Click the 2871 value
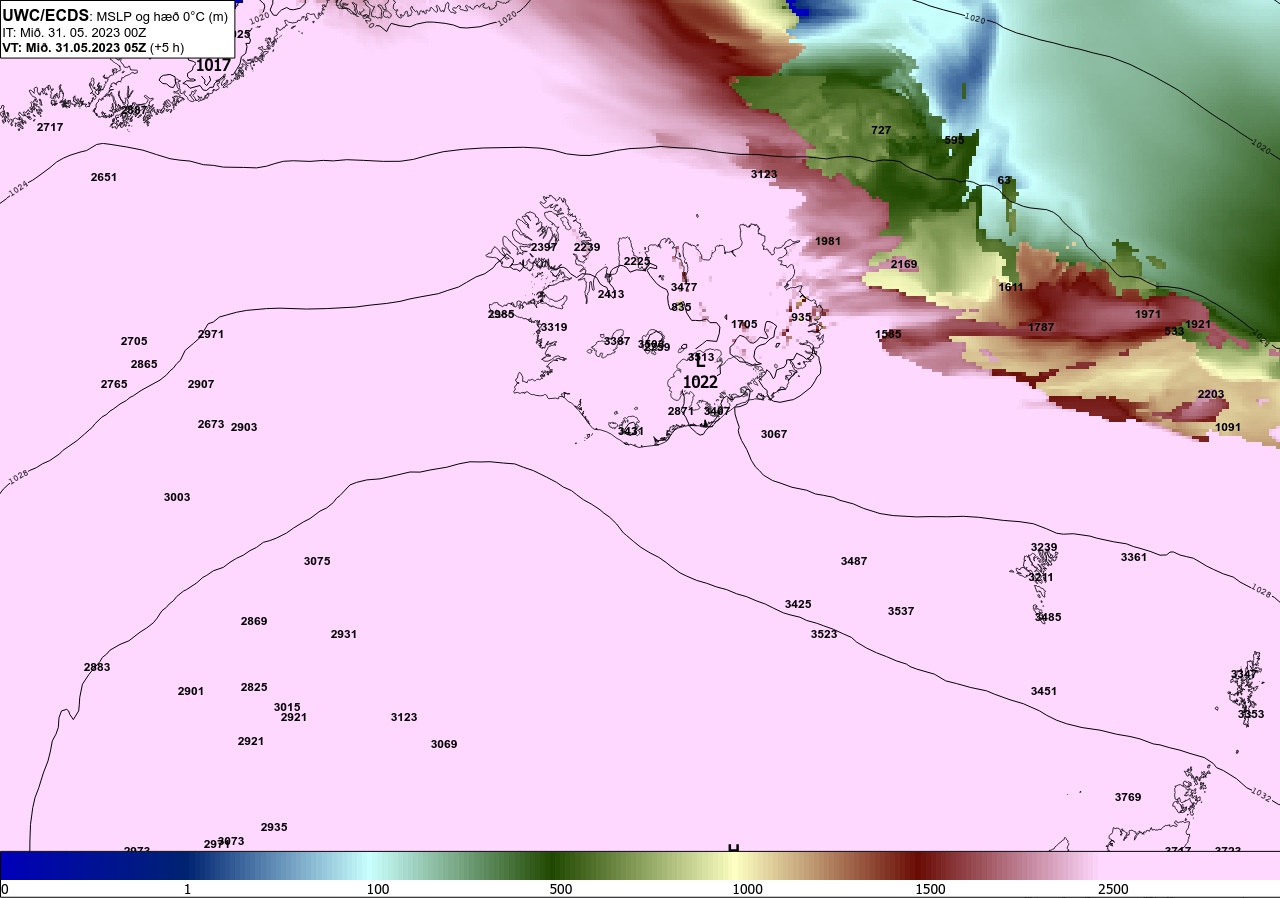This screenshot has height=898, width=1280. click(681, 411)
